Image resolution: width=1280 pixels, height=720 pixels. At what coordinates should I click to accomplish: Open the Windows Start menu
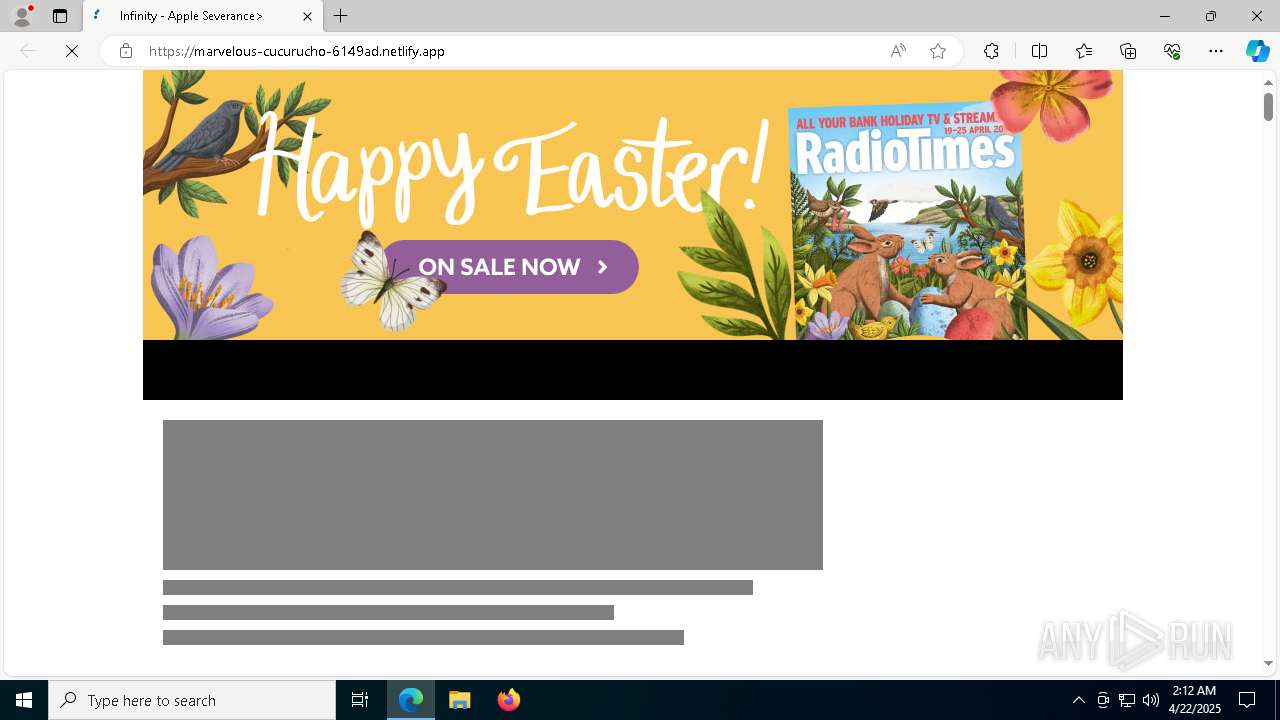click(24, 700)
